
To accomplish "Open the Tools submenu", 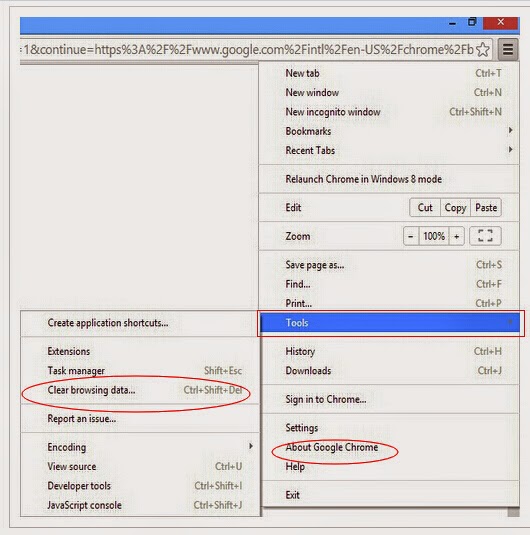I will tap(390, 322).
